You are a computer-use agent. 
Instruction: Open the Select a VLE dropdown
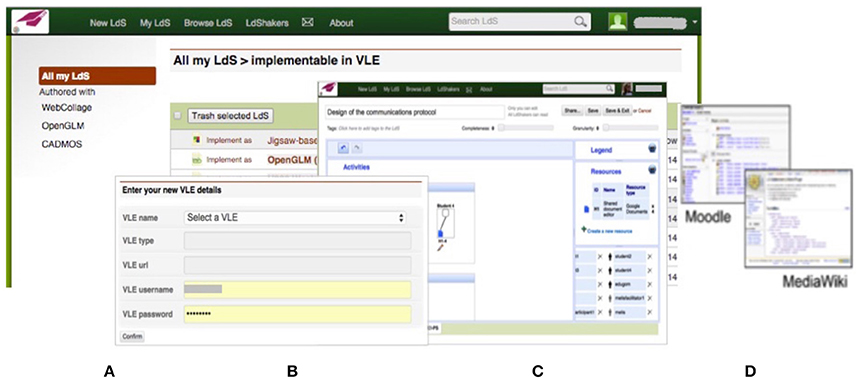(296, 218)
